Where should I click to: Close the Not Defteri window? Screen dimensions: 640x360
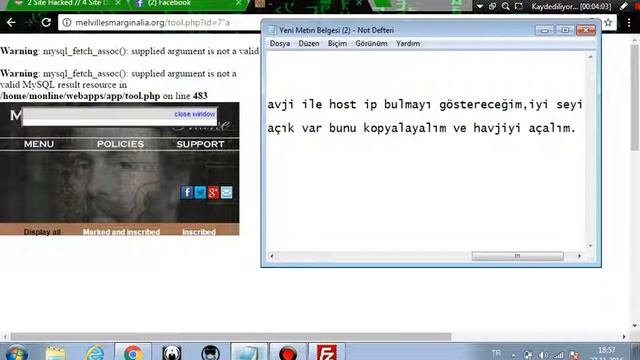pyautogui.click(x=586, y=30)
